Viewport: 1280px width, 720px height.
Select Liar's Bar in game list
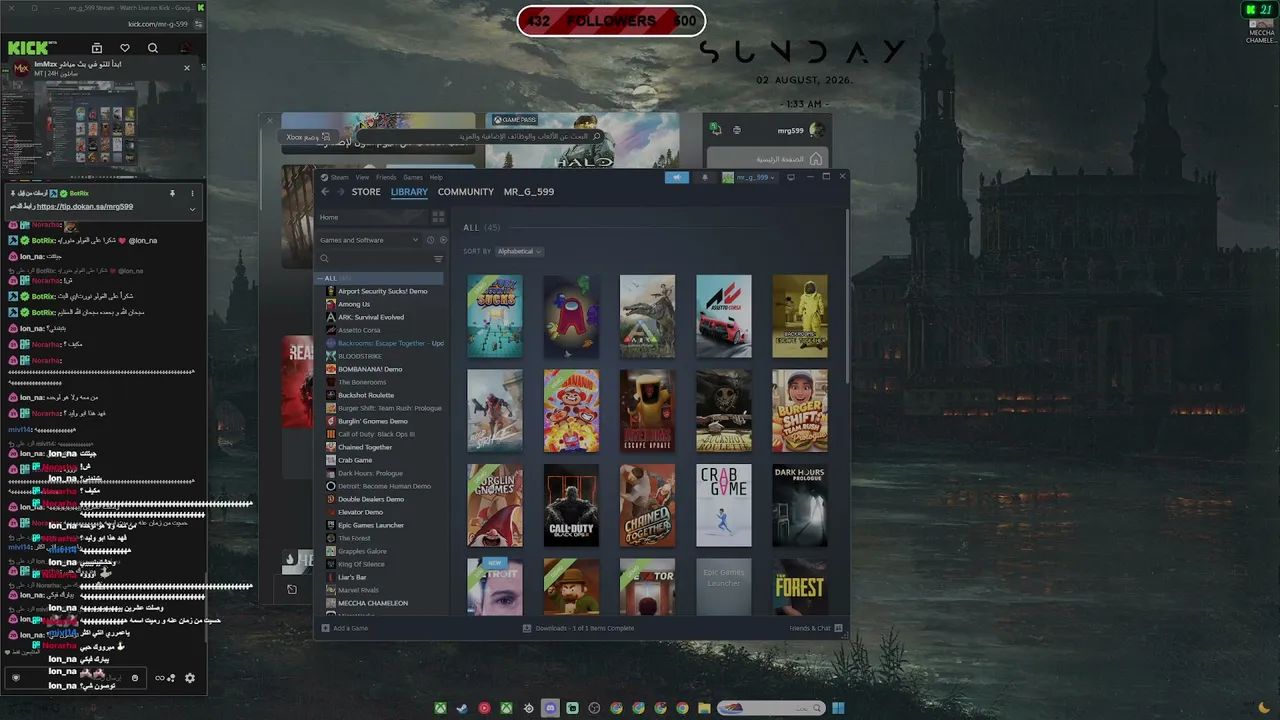[x=352, y=577]
